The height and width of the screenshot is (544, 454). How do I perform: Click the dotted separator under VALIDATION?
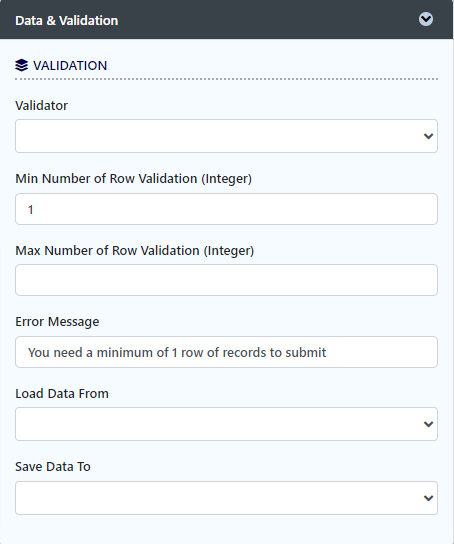pos(226,79)
